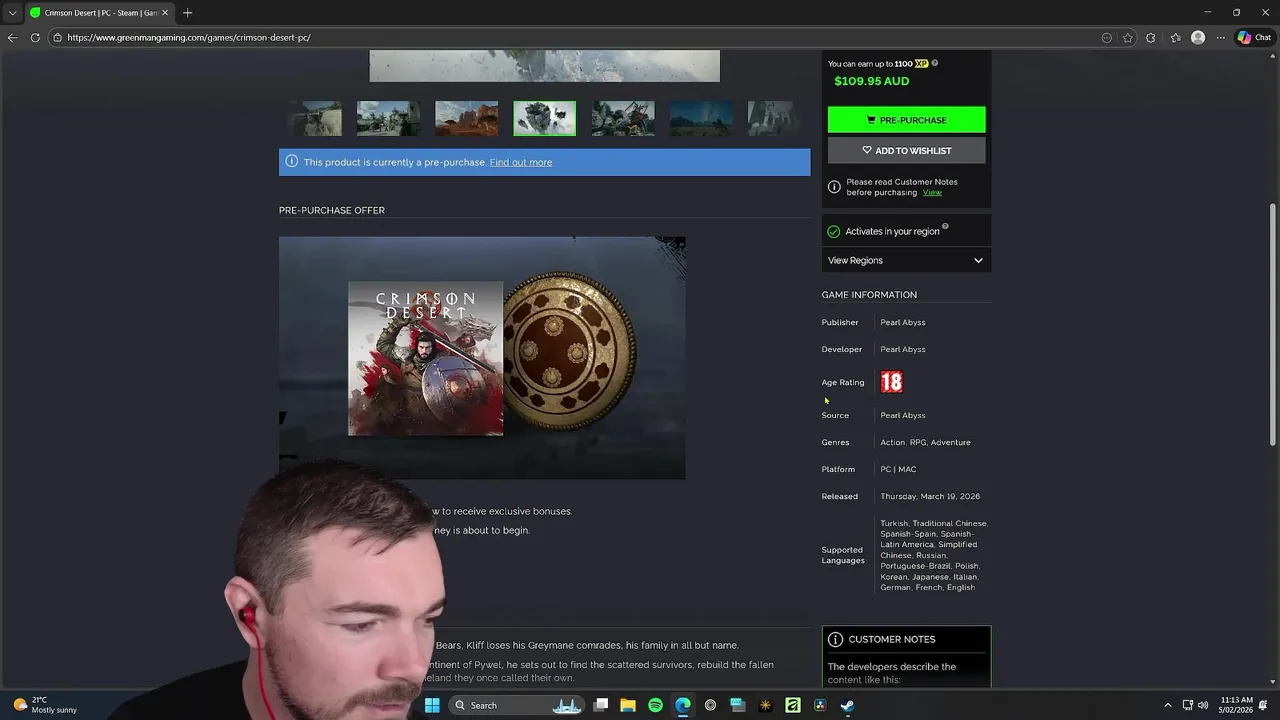Click the page vertical scrollbar
Image resolution: width=1280 pixels, height=720 pixels.
1273,325
